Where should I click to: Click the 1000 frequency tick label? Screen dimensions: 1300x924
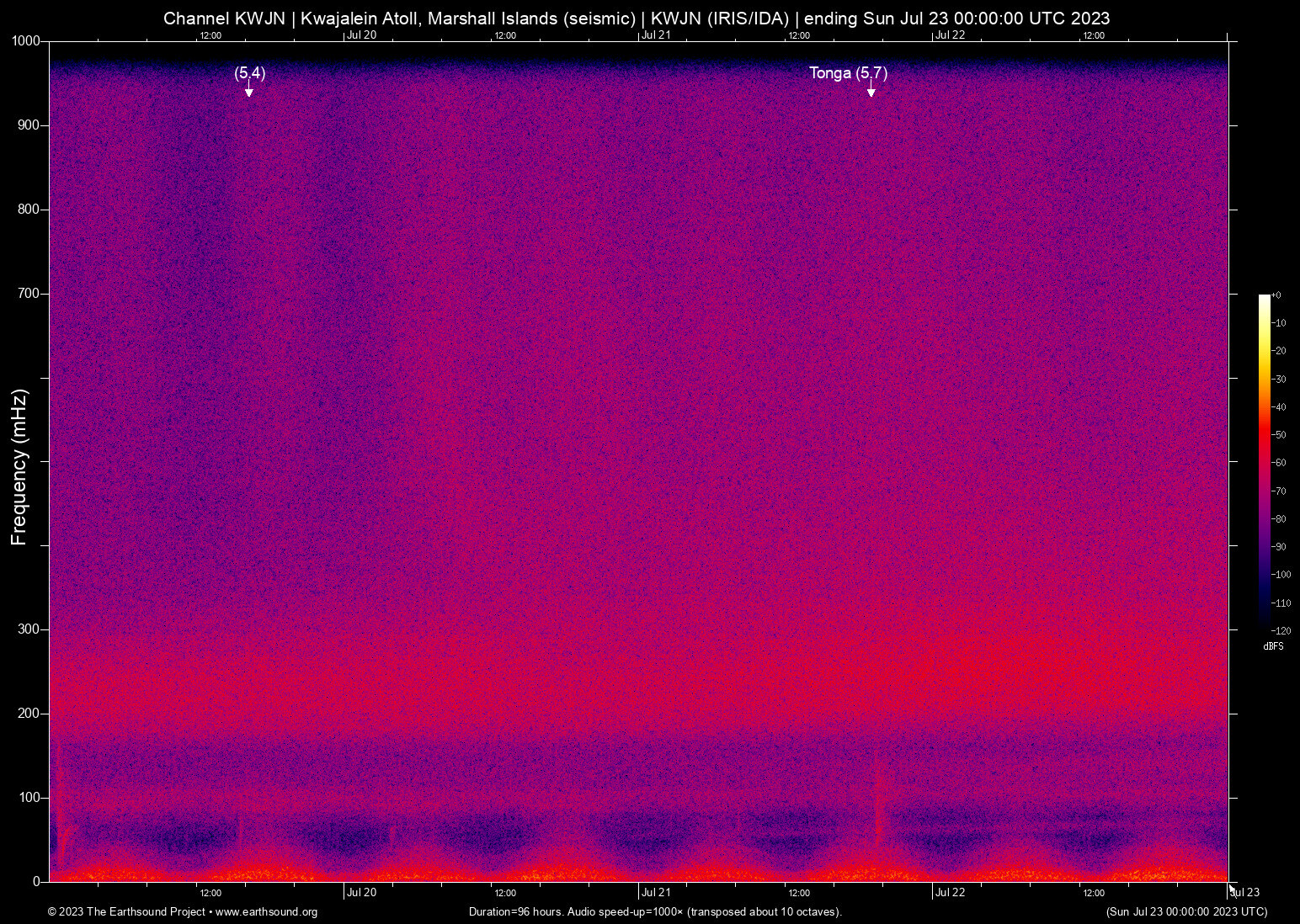click(x=26, y=41)
